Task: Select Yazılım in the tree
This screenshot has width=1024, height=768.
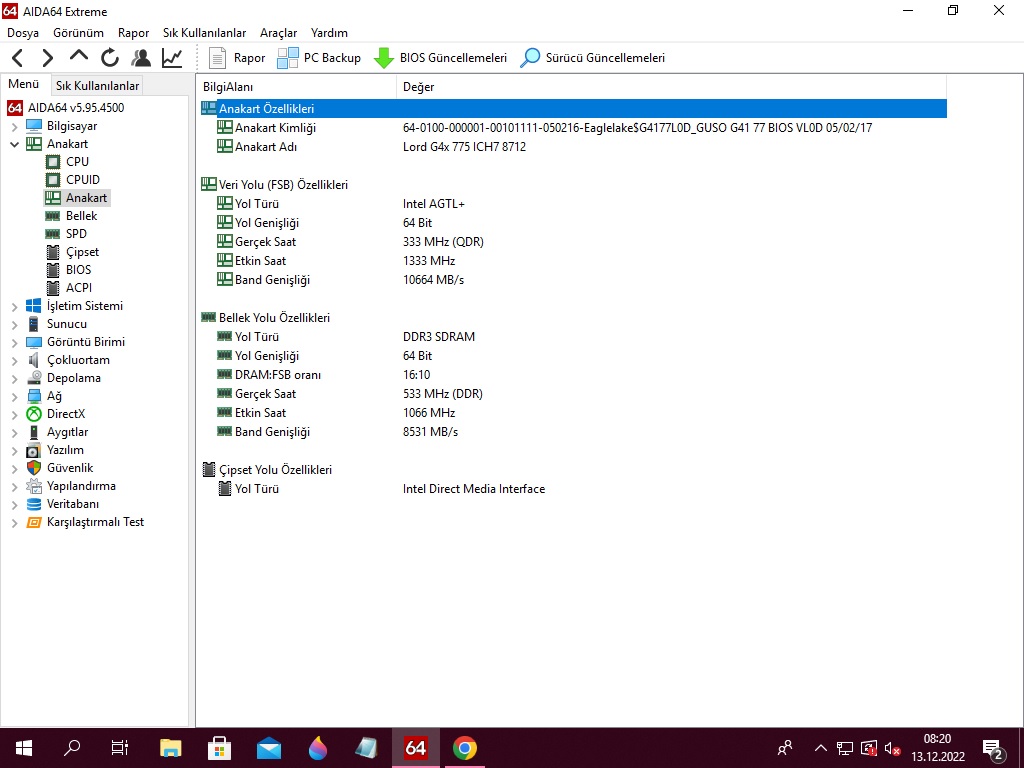Action: coord(65,450)
